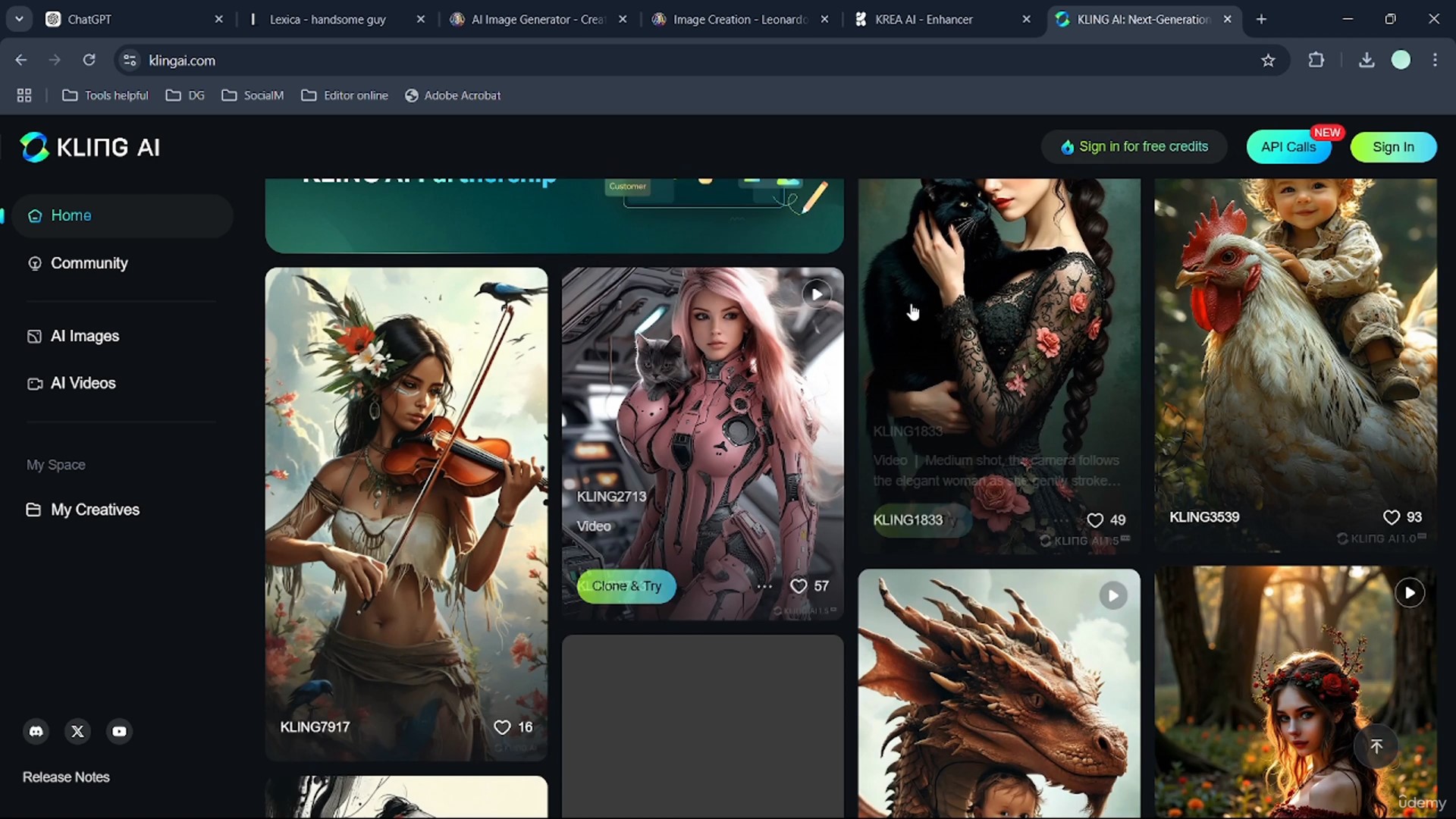The image size is (1456, 819).
Task: Open a new browser tab
Action: (1261, 20)
